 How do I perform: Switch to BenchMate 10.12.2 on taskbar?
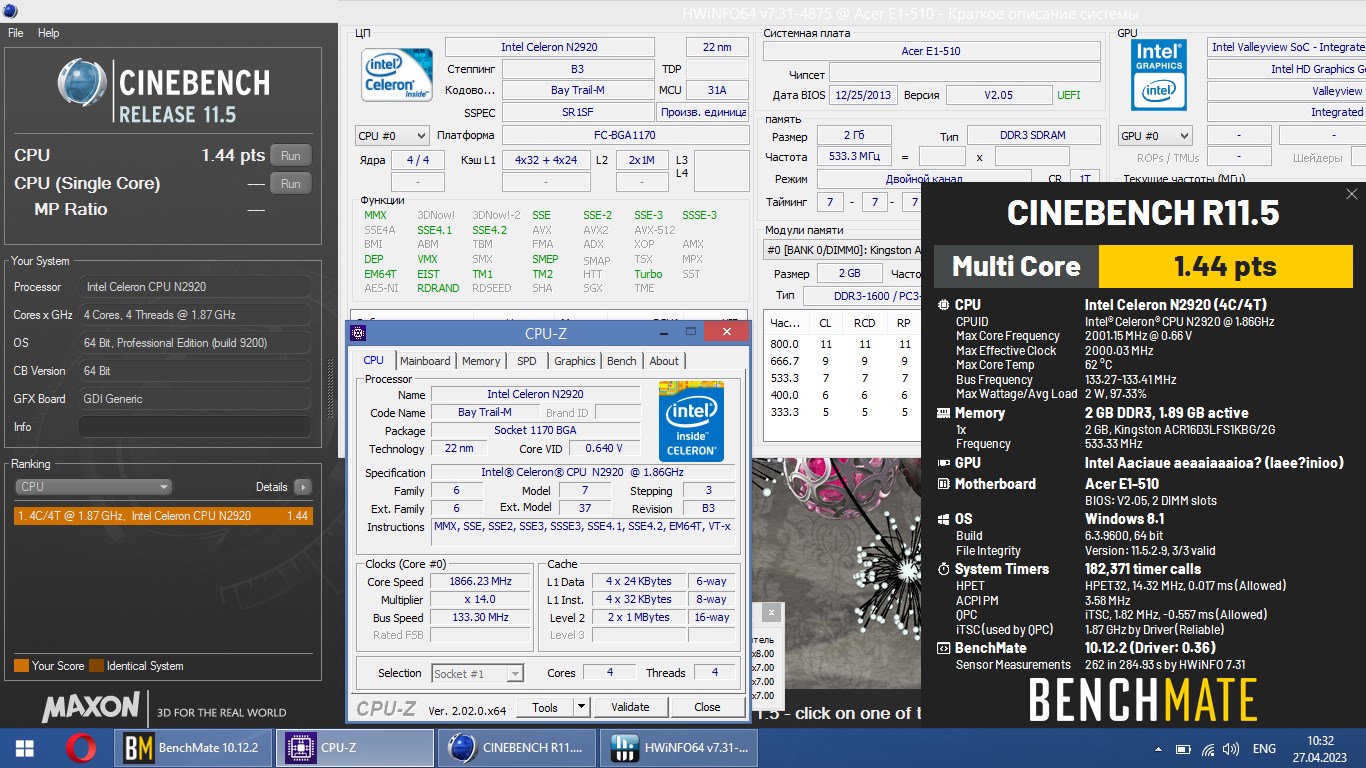point(195,748)
